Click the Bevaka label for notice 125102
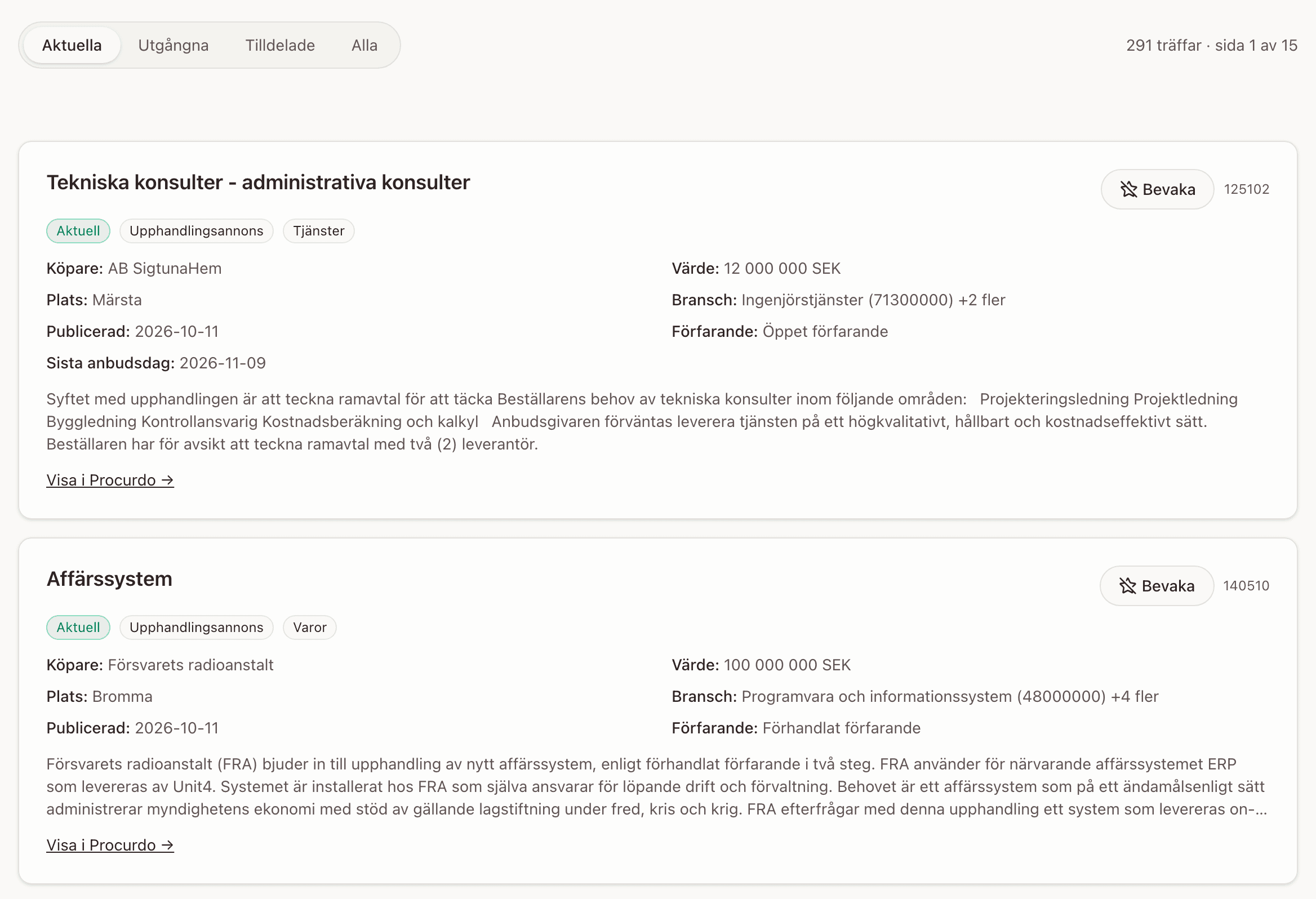 (x=1169, y=189)
